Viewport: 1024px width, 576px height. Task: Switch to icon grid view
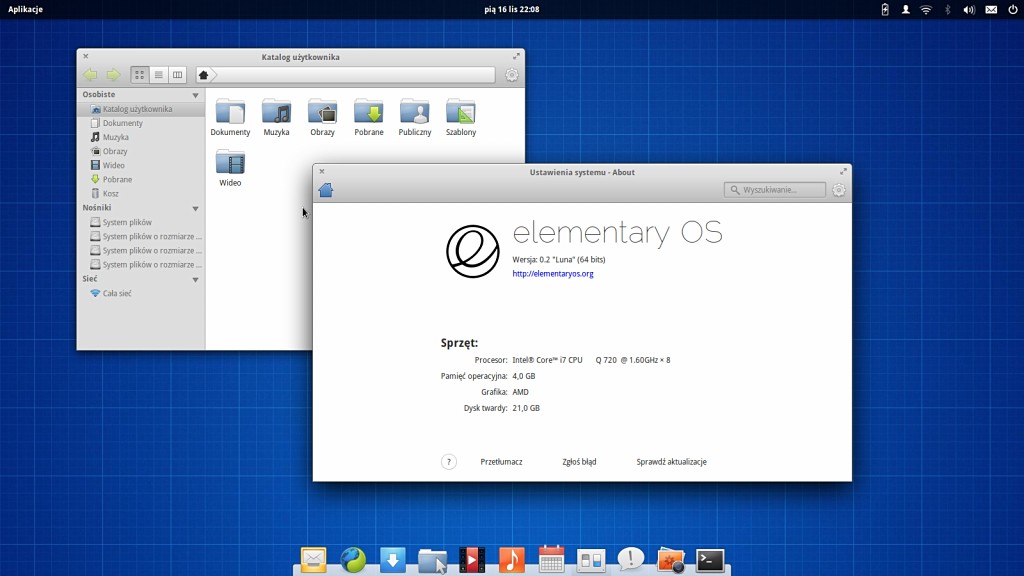139,75
